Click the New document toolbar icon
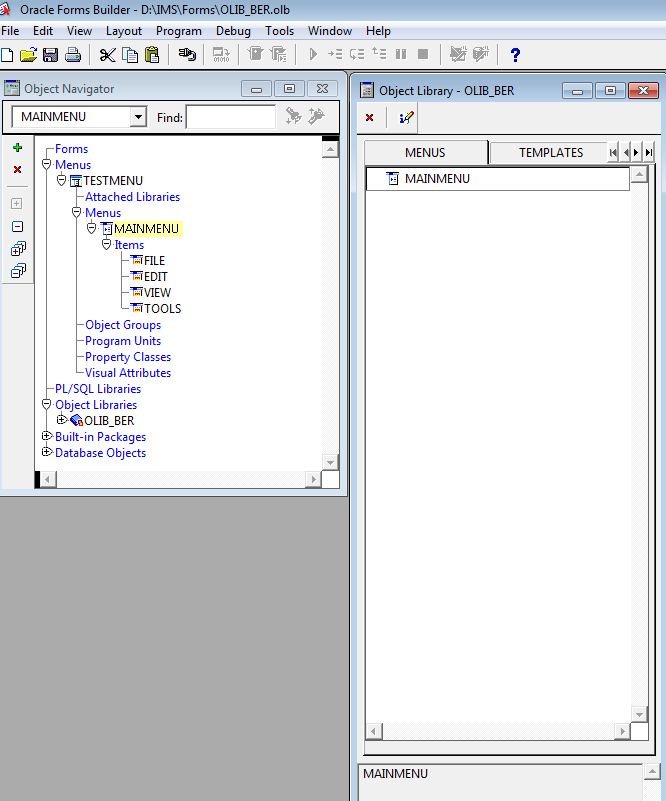The height and width of the screenshot is (801, 666). 7,55
